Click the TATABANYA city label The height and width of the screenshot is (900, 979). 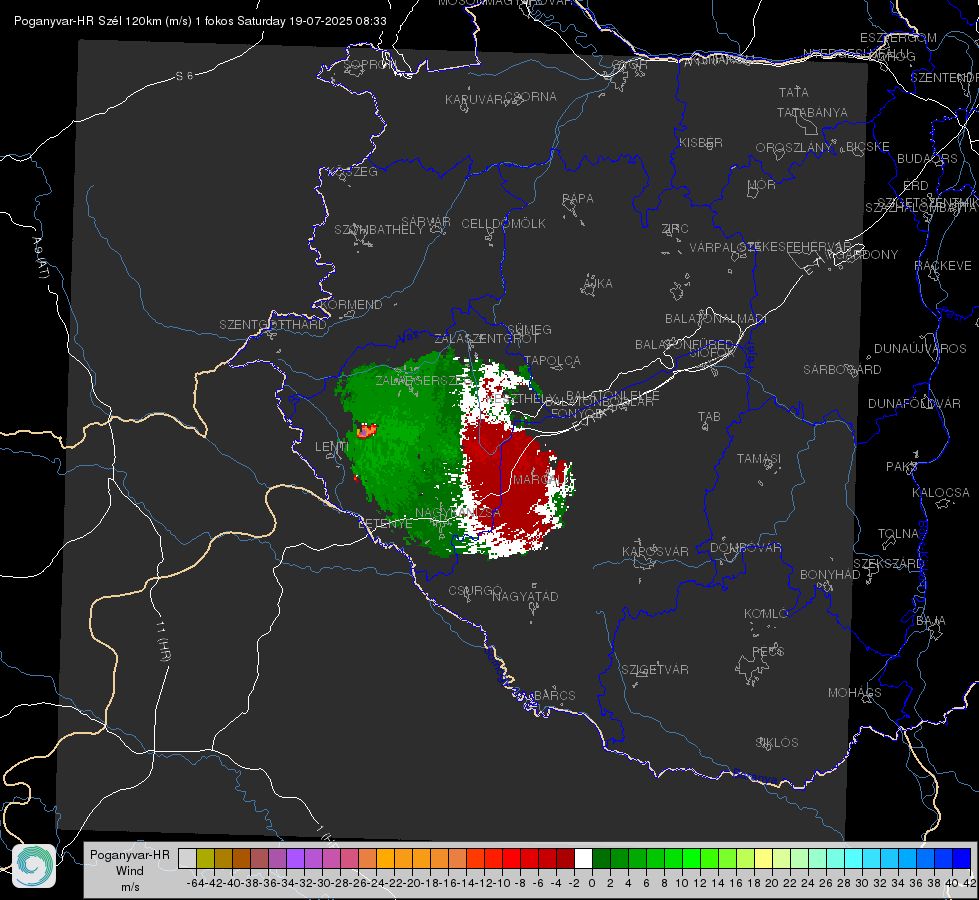pos(812,112)
